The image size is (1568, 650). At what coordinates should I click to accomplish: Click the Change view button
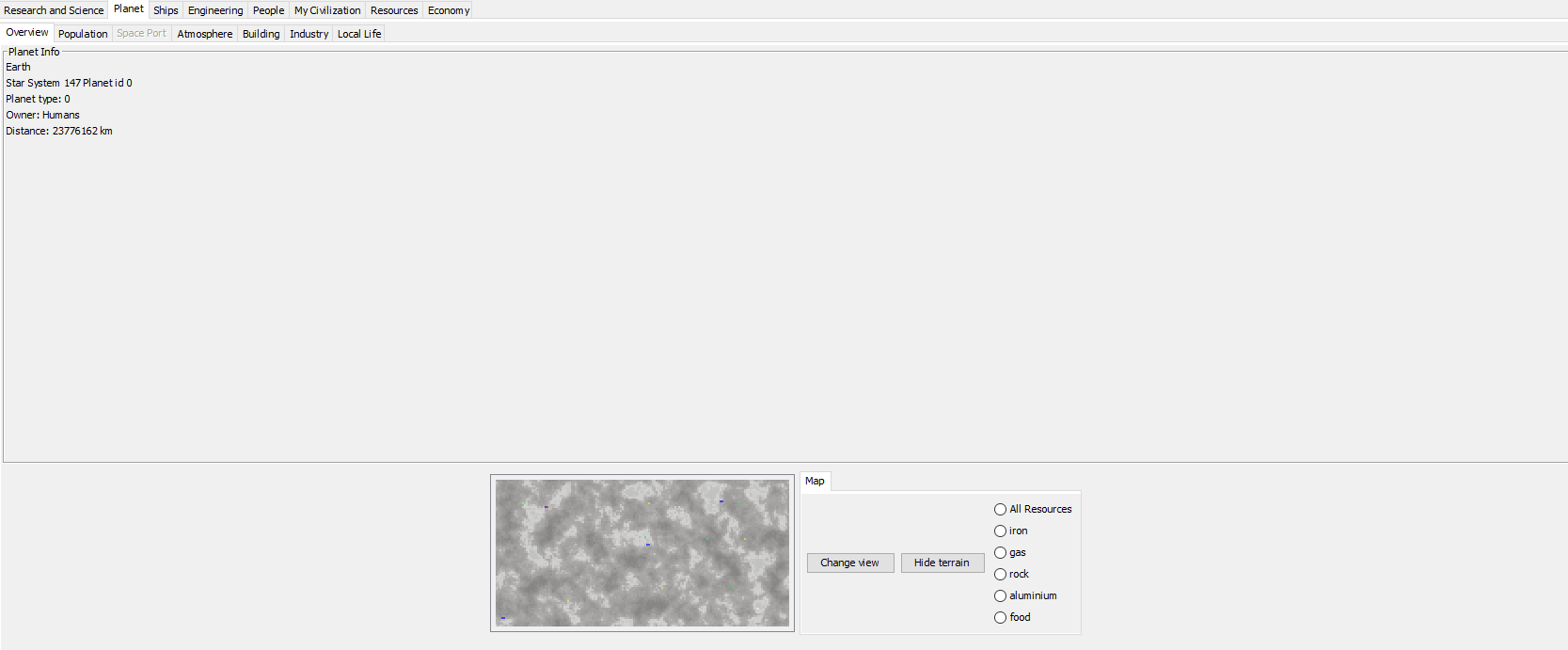pyautogui.click(x=850, y=563)
